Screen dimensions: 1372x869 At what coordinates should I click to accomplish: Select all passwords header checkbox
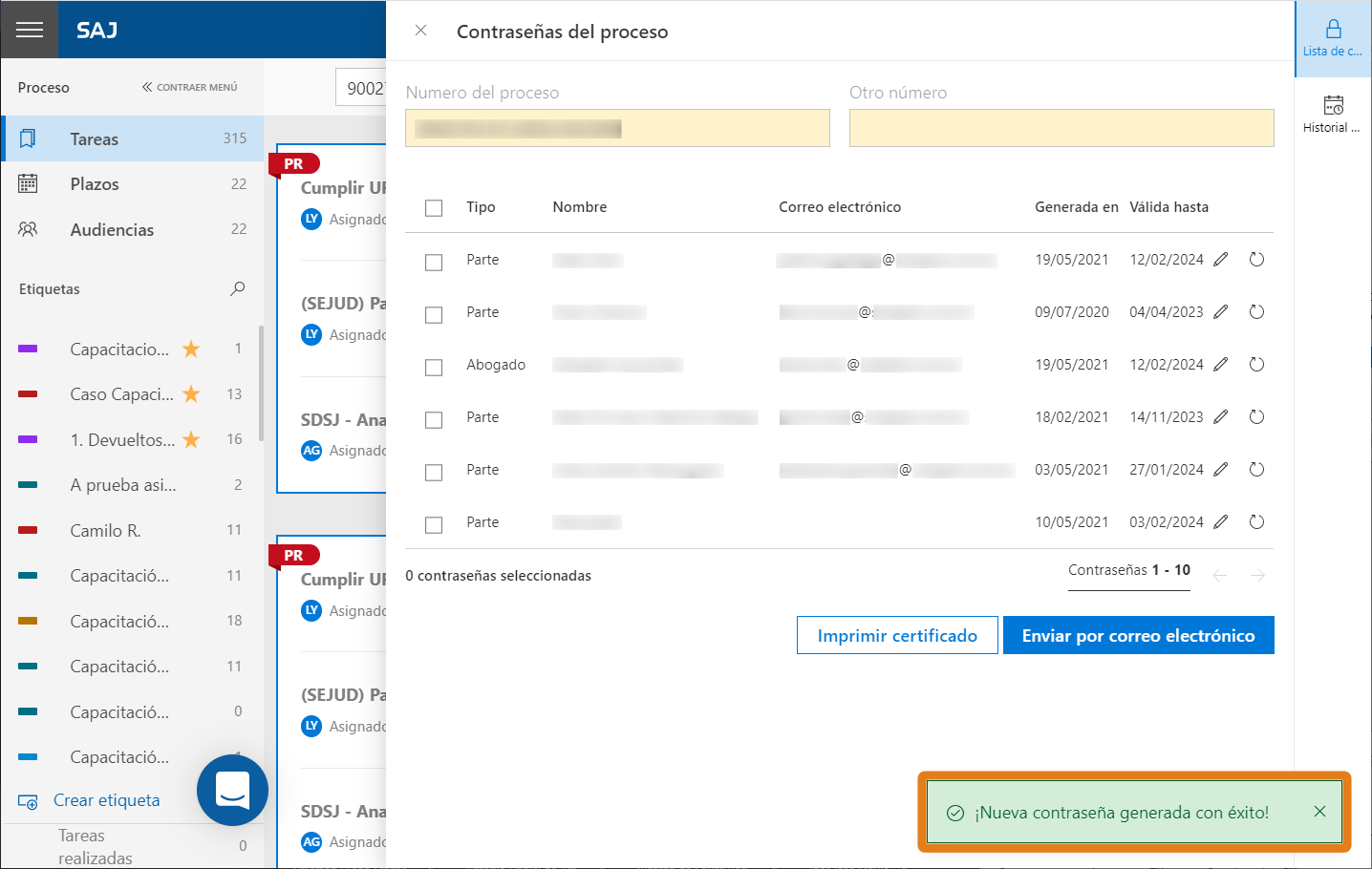click(x=434, y=208)
